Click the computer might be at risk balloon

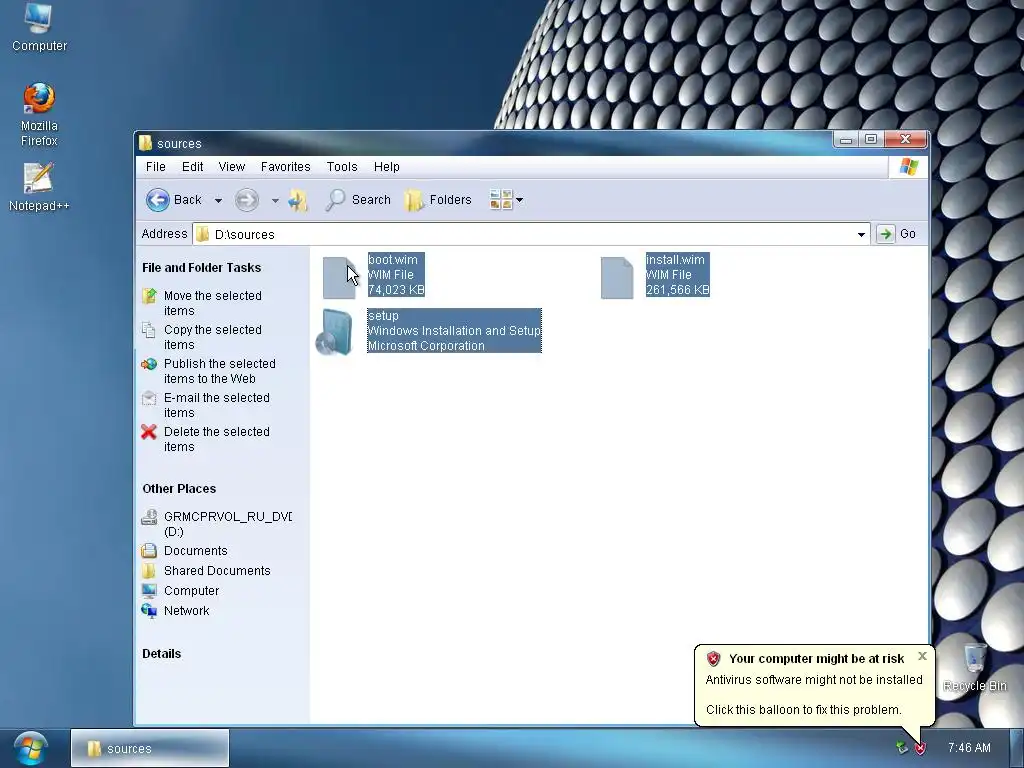point(814,684)
